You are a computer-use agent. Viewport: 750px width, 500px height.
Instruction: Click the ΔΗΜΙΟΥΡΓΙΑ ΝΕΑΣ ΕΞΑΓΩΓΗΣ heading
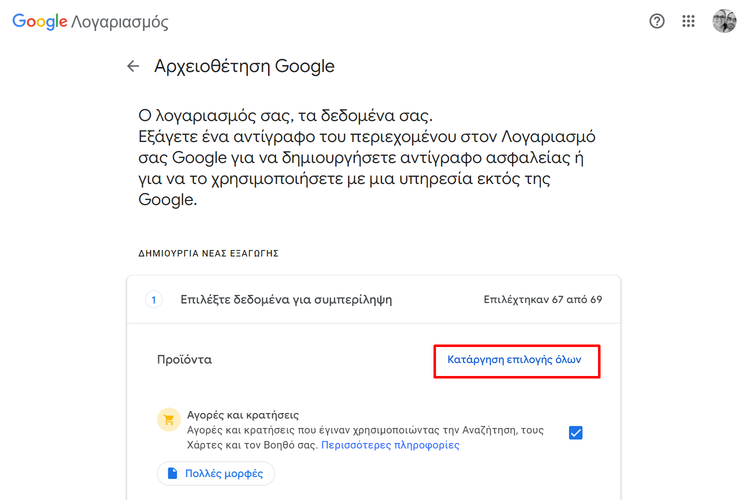click(x=209, y=254)
